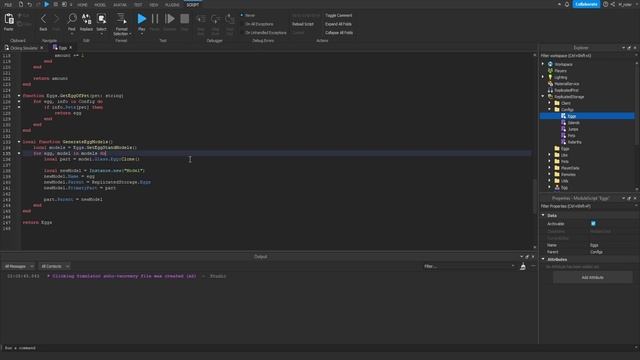Select Players service in Explorer
The image size is (640, 360).
pos(560,71)
